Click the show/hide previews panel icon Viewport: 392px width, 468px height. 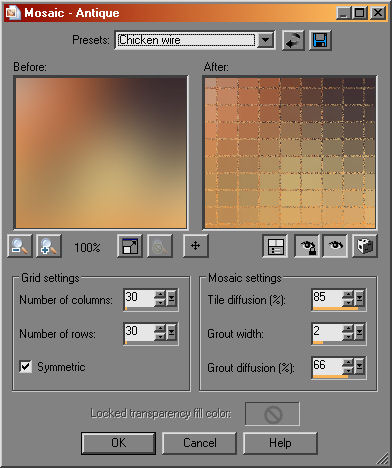tap(275, 246)
